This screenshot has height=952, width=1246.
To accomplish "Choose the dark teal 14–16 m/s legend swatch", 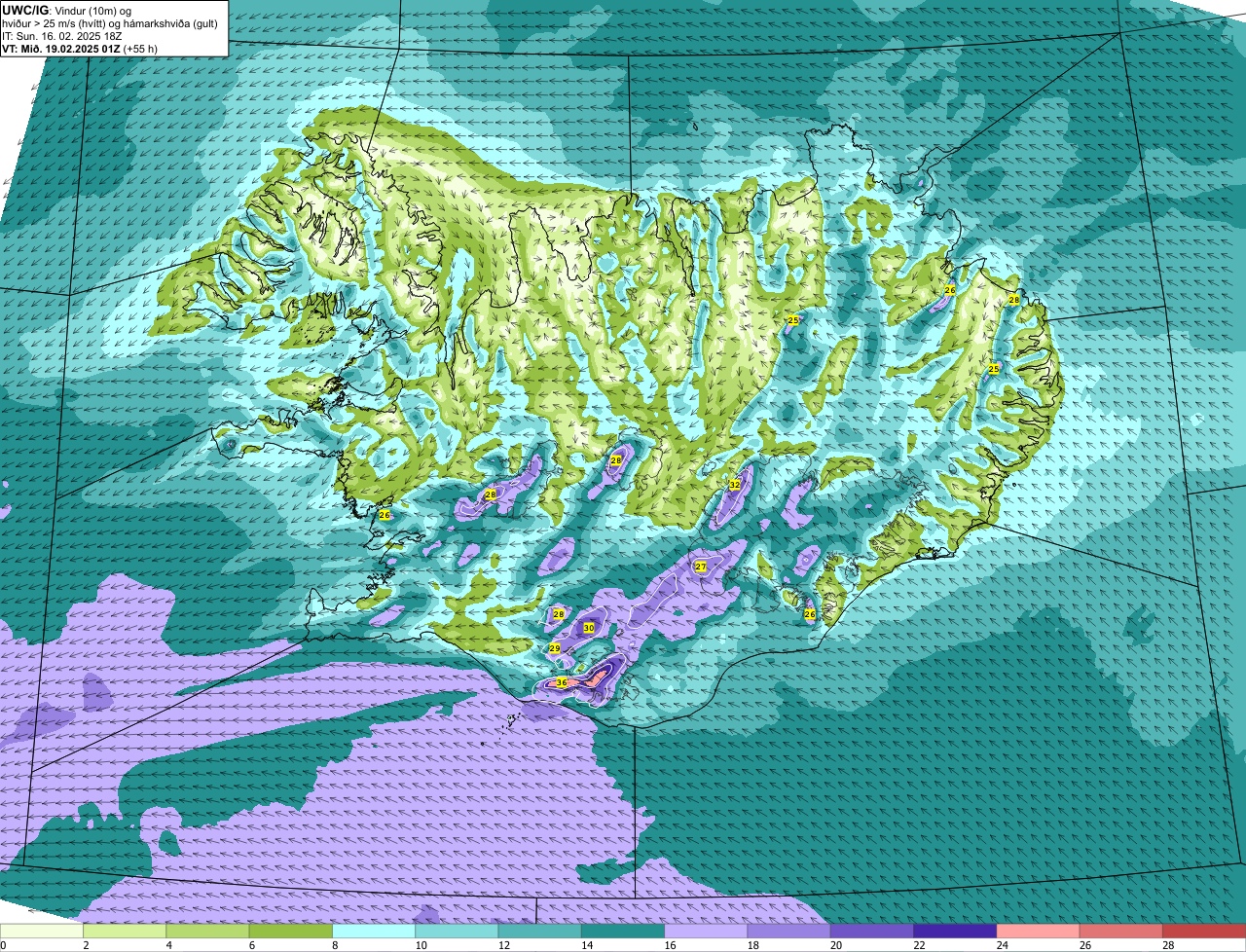I will point(623,931).
